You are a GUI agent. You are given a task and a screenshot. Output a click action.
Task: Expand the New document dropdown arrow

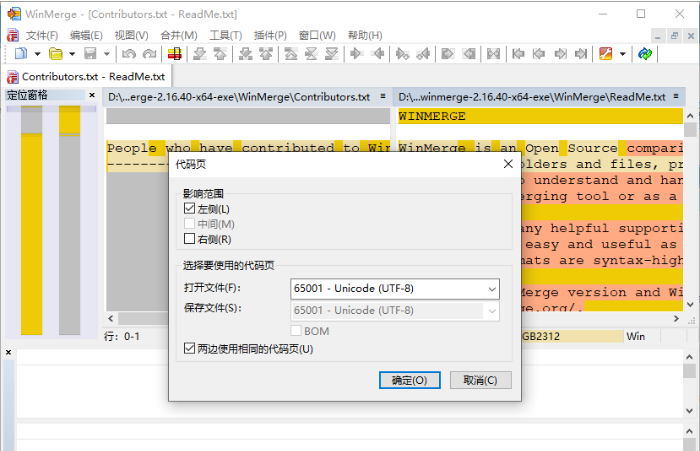(x=38, y=54)
